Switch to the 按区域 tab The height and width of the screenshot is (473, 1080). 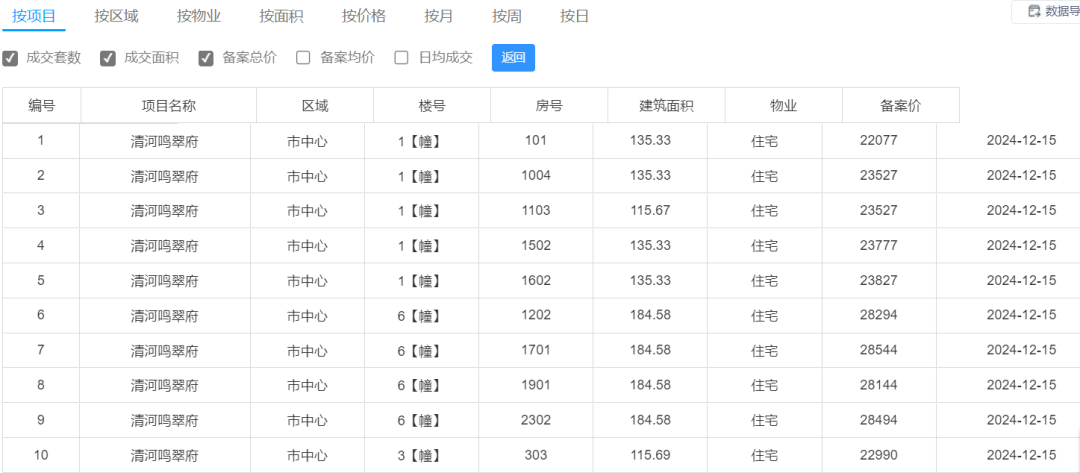[116, 17]
